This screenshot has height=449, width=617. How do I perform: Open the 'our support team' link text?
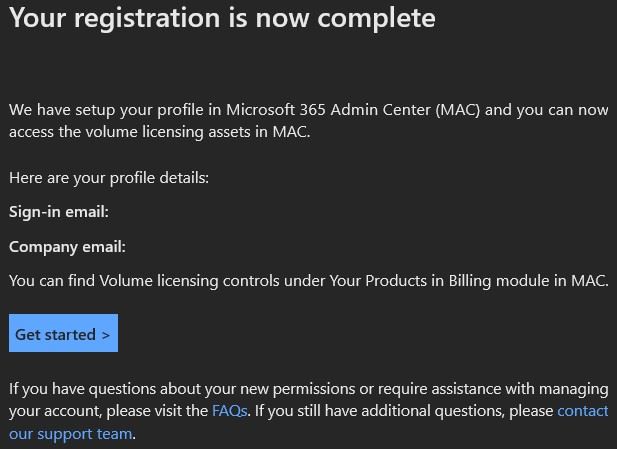(x=70, y=434)
